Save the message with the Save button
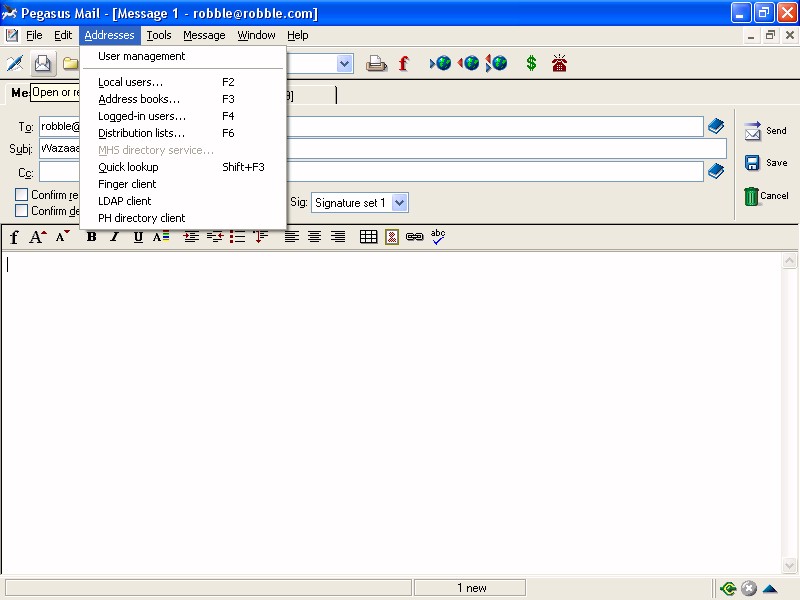Image resolution: width=800 pixels, height=600 pixels. pos(765,163)
